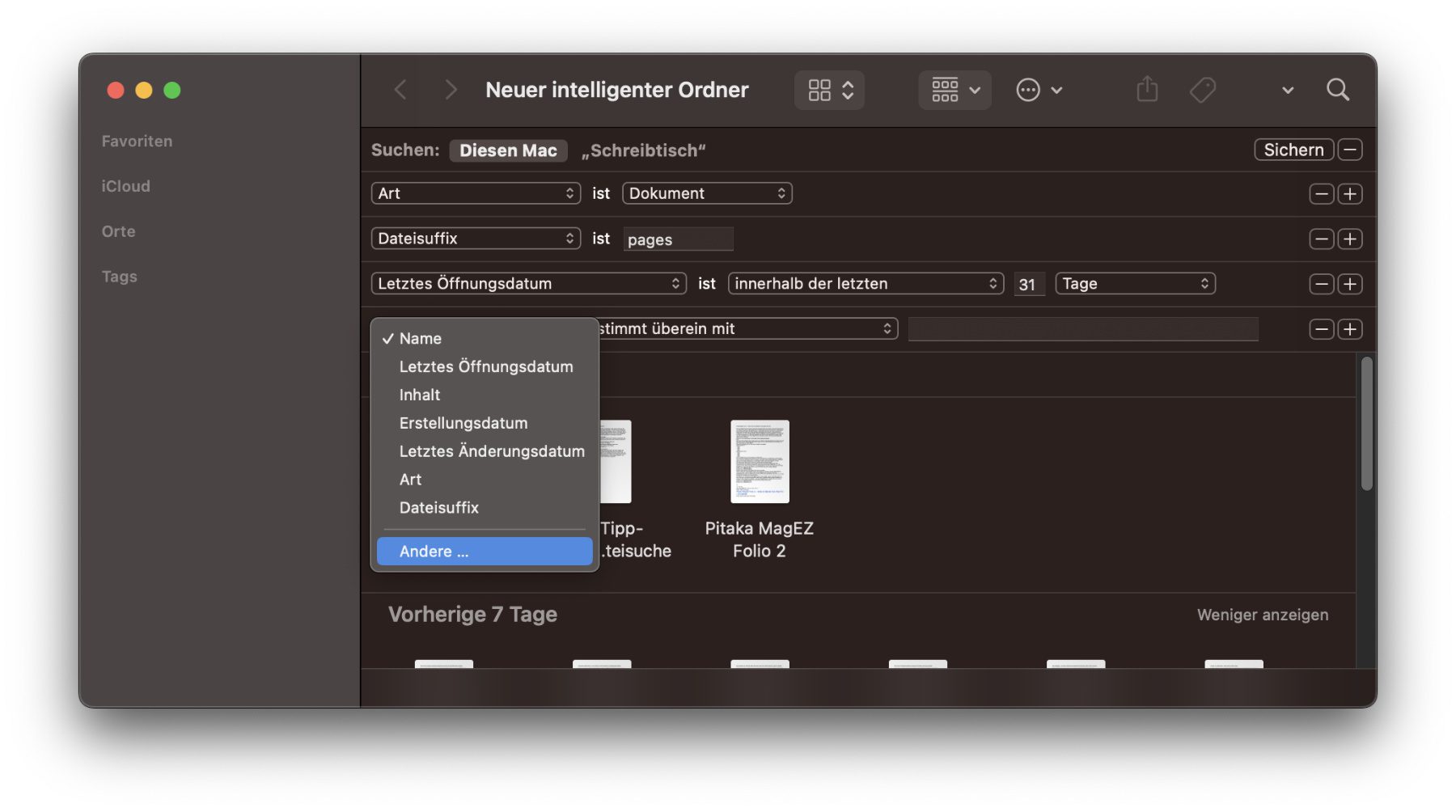Select Inhalt in the attribute menu
Image resolution: width=1456 pixels, height=812 pixels.
pyautogui.click(x=420, y=395)
